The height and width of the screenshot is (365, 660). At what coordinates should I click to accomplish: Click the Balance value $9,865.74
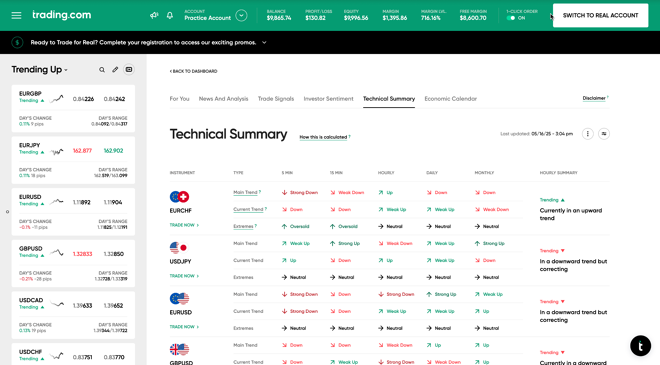click(279, 18)
